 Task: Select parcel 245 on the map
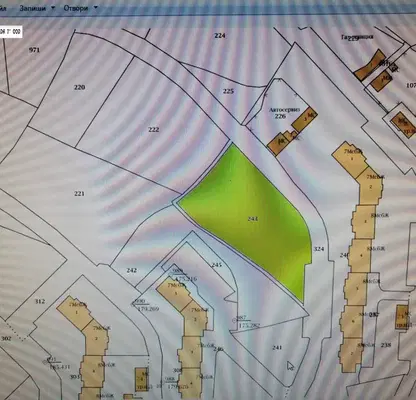(217, 265)
